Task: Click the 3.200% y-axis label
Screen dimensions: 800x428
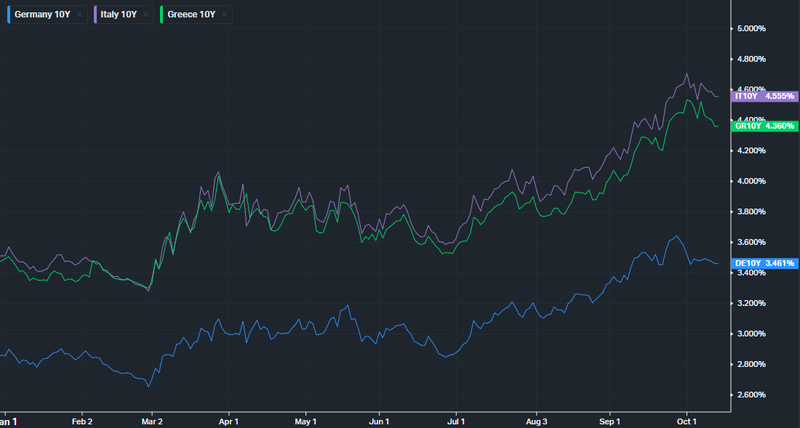Action: [752, 303]
